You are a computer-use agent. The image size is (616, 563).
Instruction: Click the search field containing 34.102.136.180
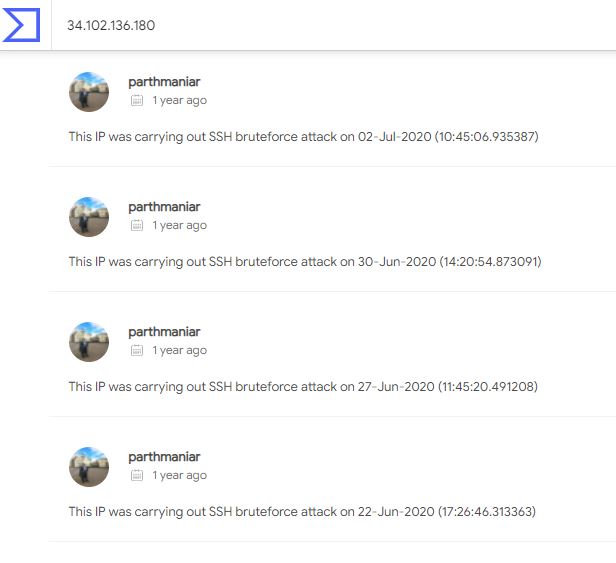coord(334,25)
